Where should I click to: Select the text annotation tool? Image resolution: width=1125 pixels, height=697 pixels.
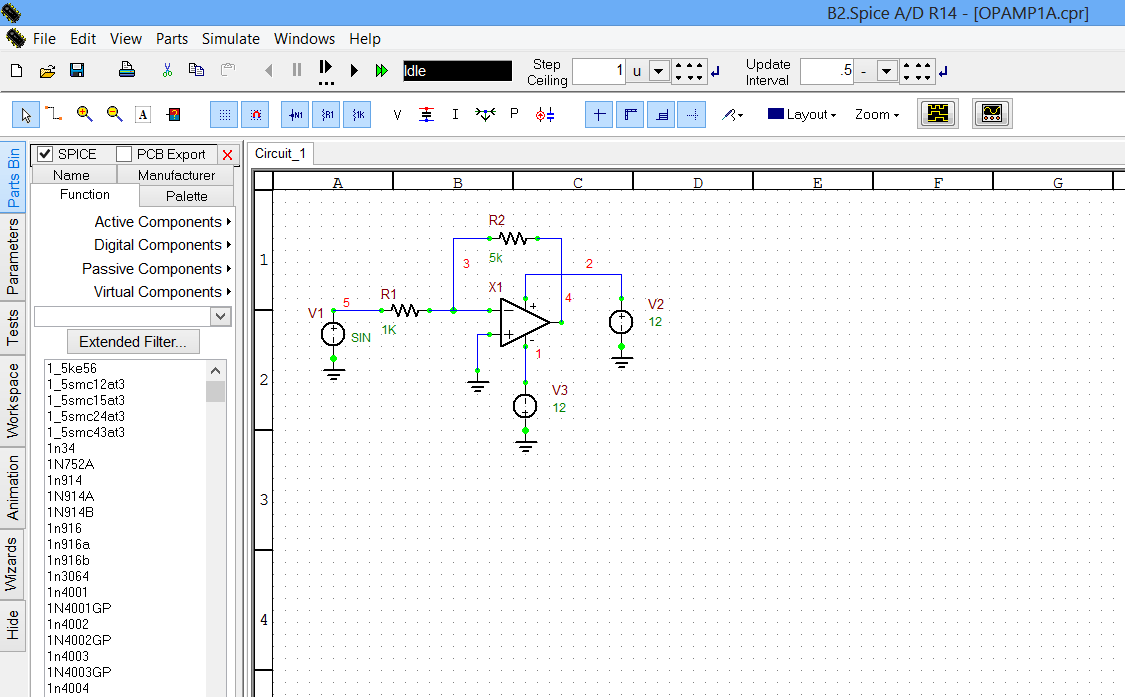pos(143,115)
